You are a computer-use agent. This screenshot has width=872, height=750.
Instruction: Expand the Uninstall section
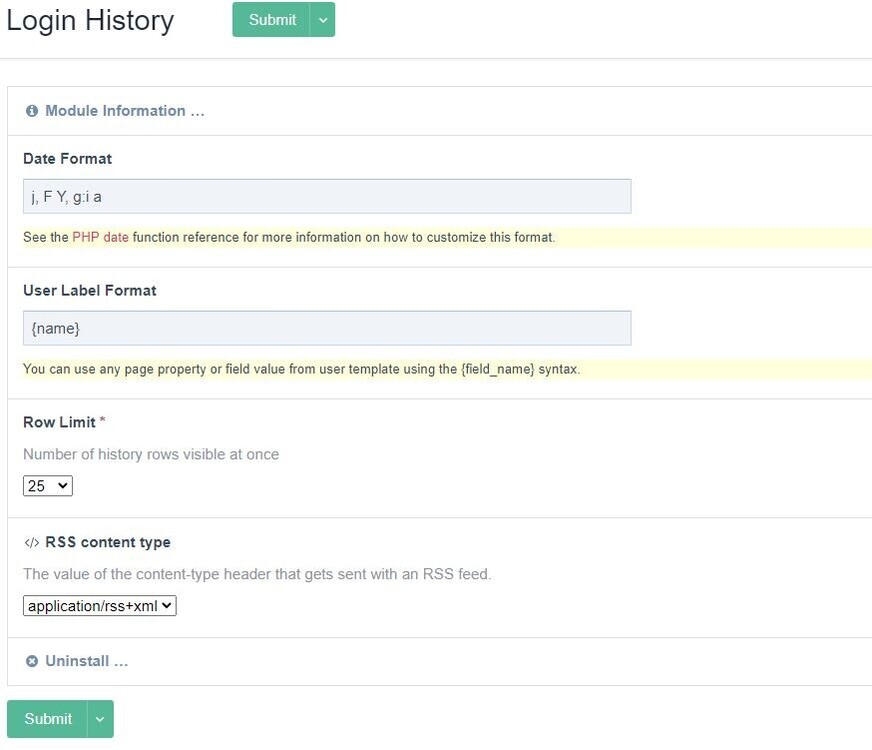tap(87, 661)
